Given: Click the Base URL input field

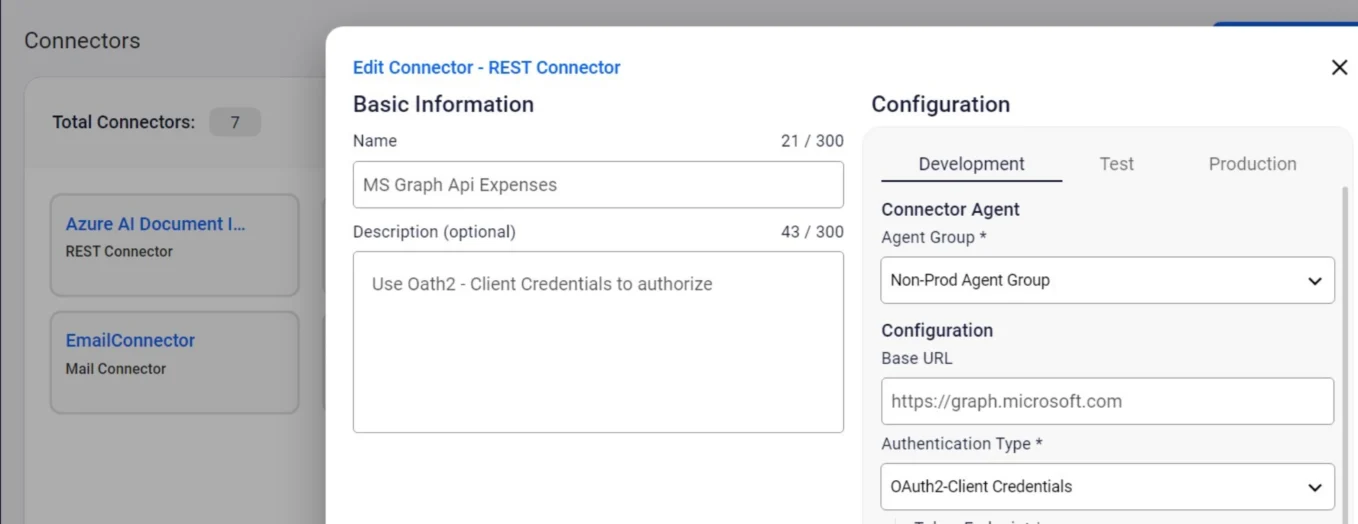Looking at the screenshot, I should [x=1107, y=401].
